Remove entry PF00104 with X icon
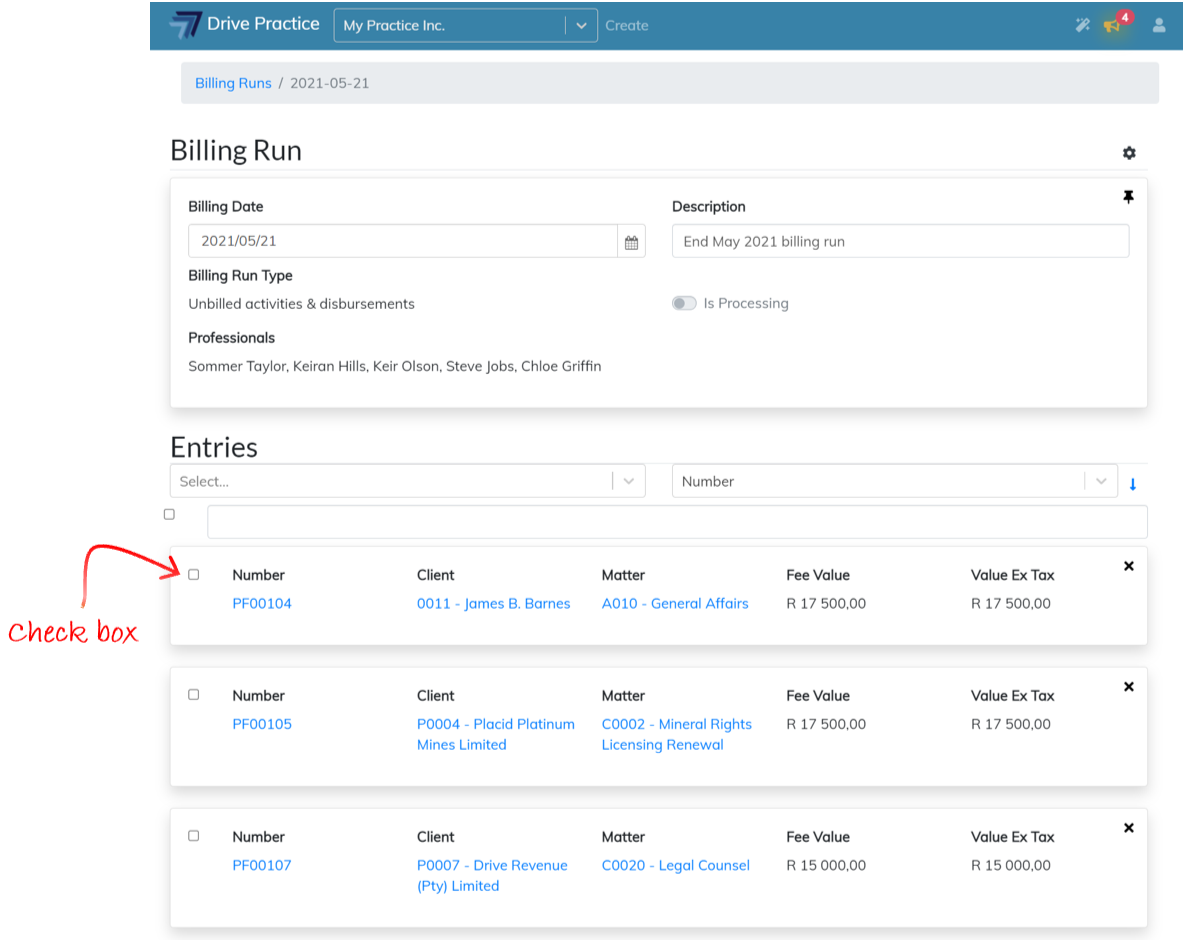This screenshot has height=947, width=1192. click(1129, 566)
